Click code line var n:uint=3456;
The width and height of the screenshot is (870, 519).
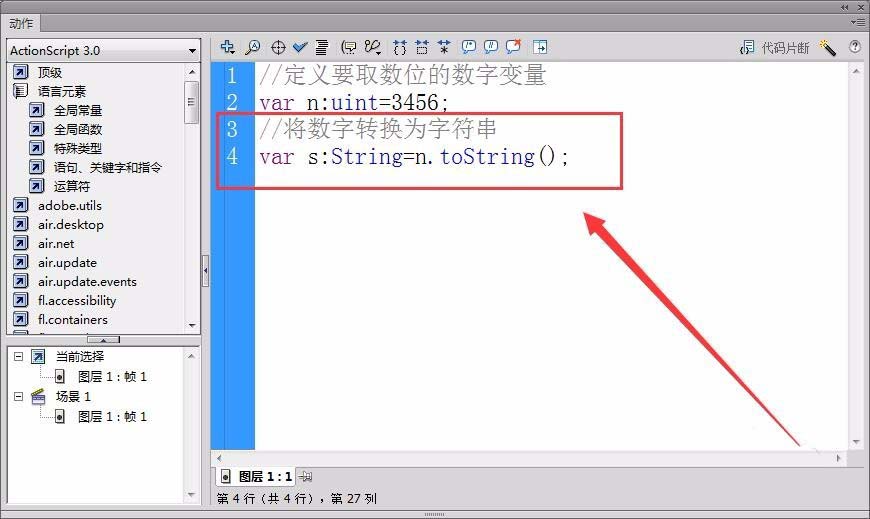click(x=354, y=102)
